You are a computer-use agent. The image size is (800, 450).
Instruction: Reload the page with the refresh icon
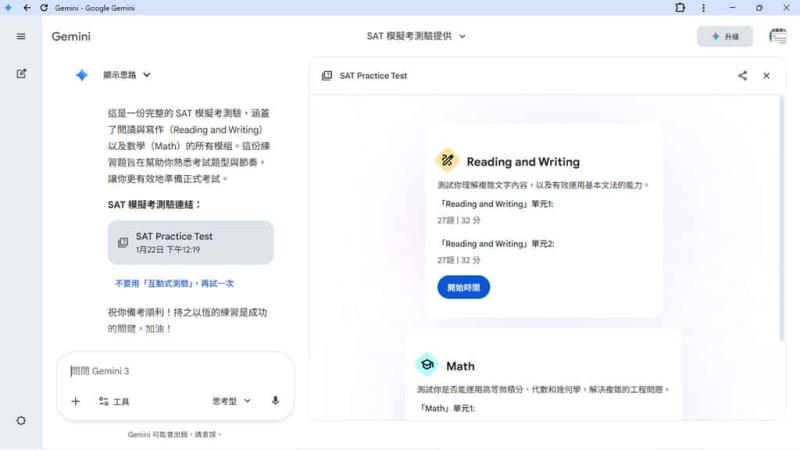[44, 8]
